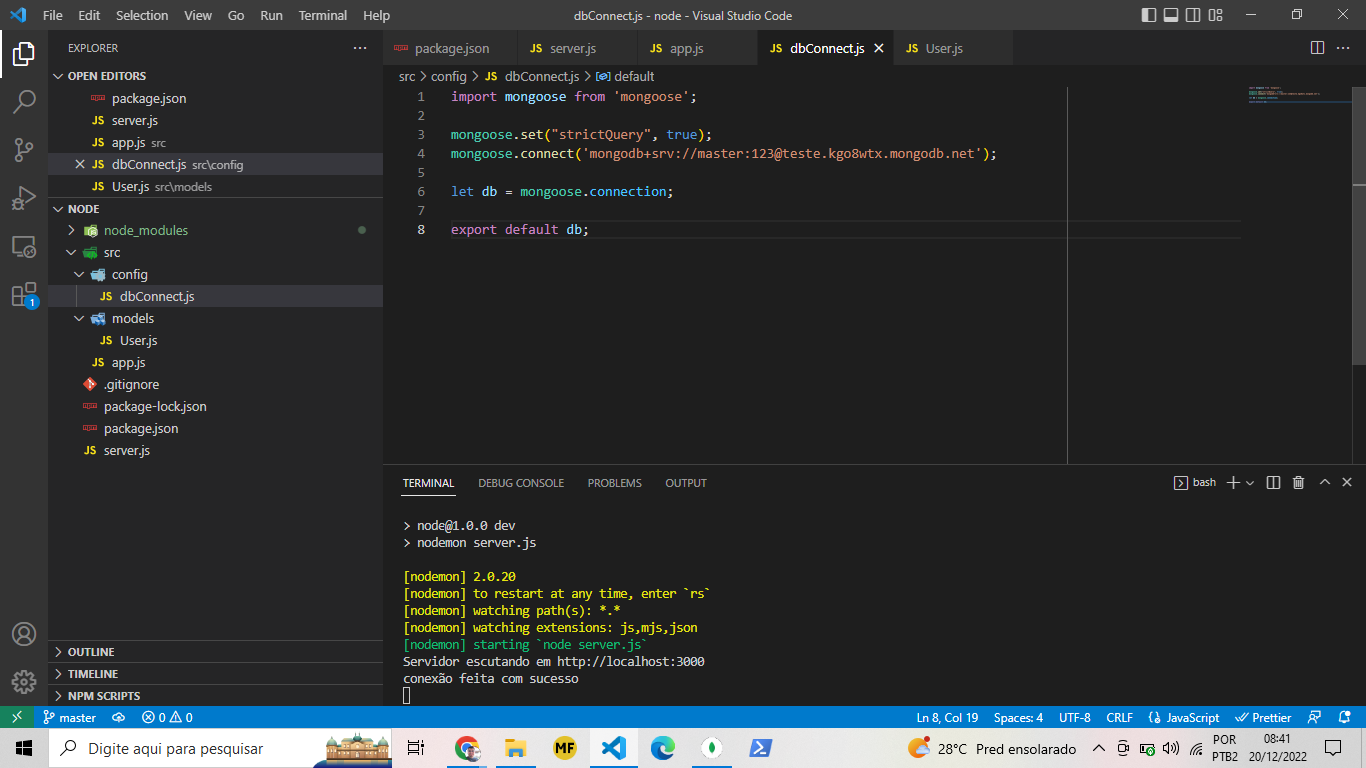
Task: Split the editor to the right
Action: [1317, 48]
